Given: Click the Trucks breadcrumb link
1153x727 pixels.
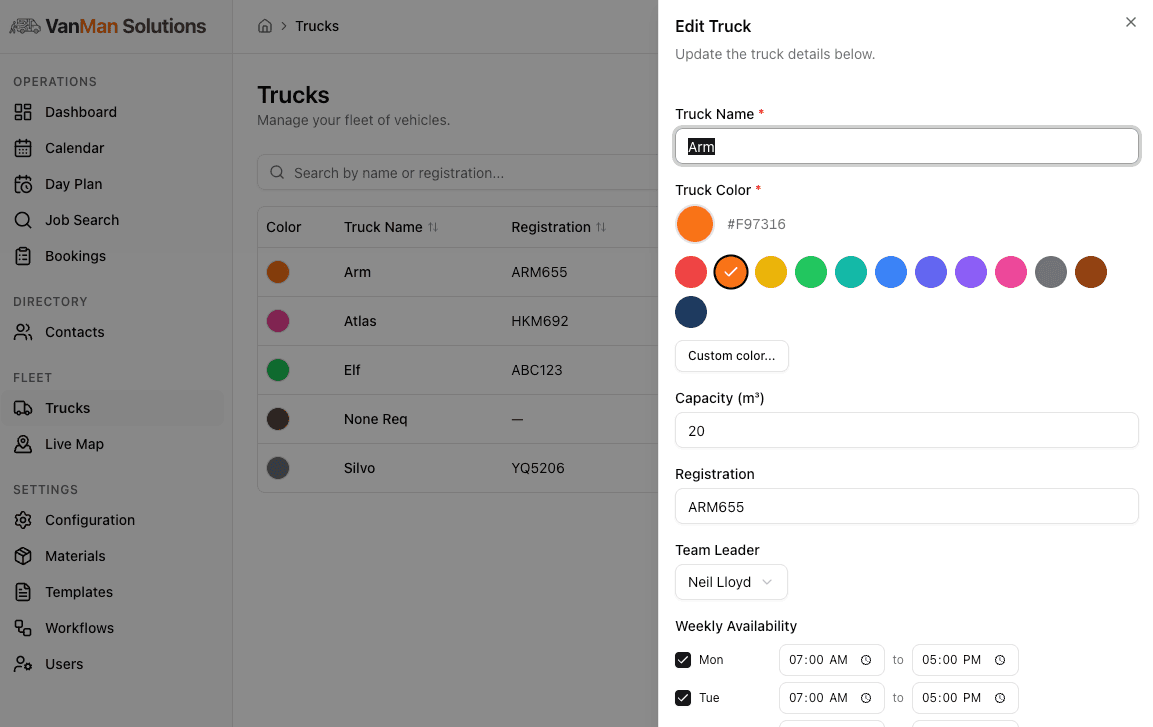Looking at the screenshot, I should coord(317,26).
